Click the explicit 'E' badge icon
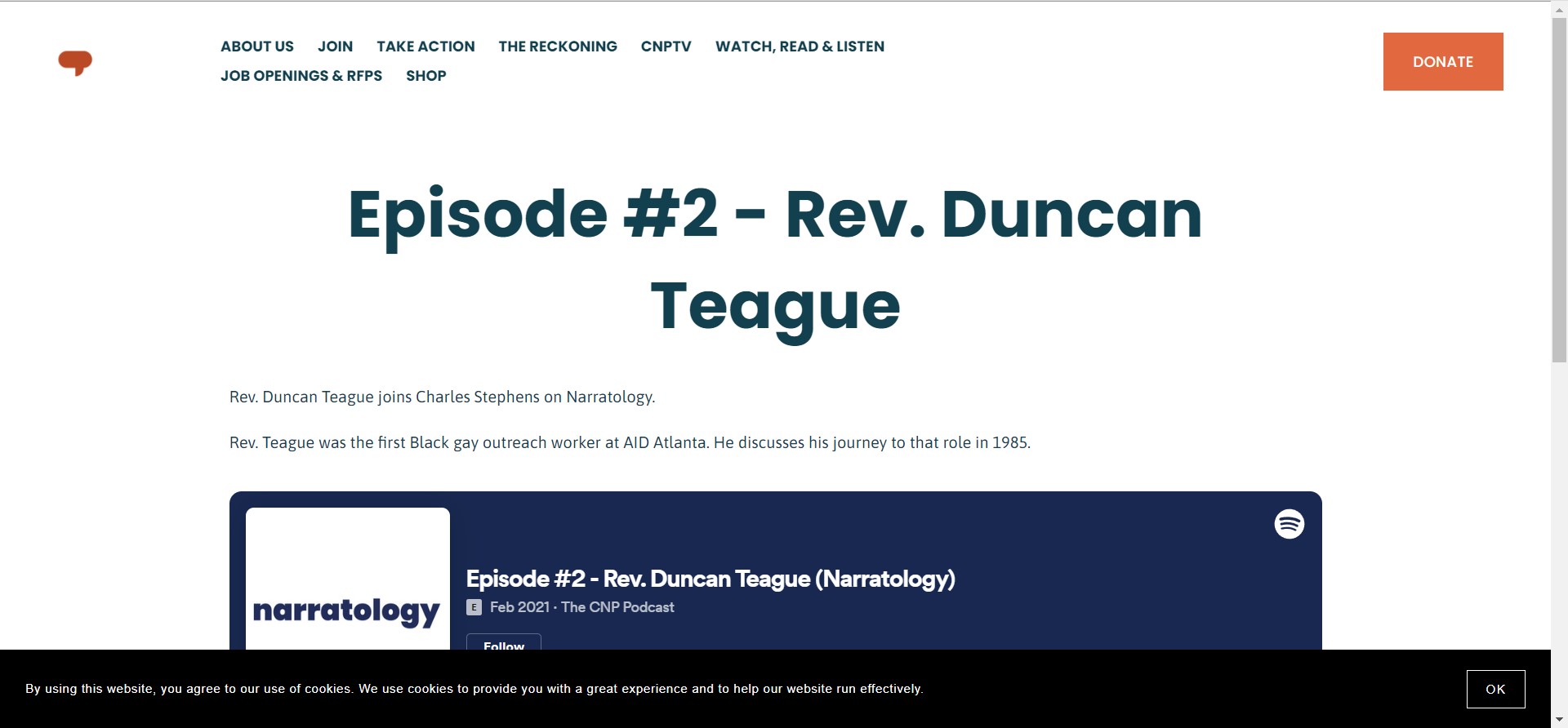The image size is (1568, 728). coord(474,607)
